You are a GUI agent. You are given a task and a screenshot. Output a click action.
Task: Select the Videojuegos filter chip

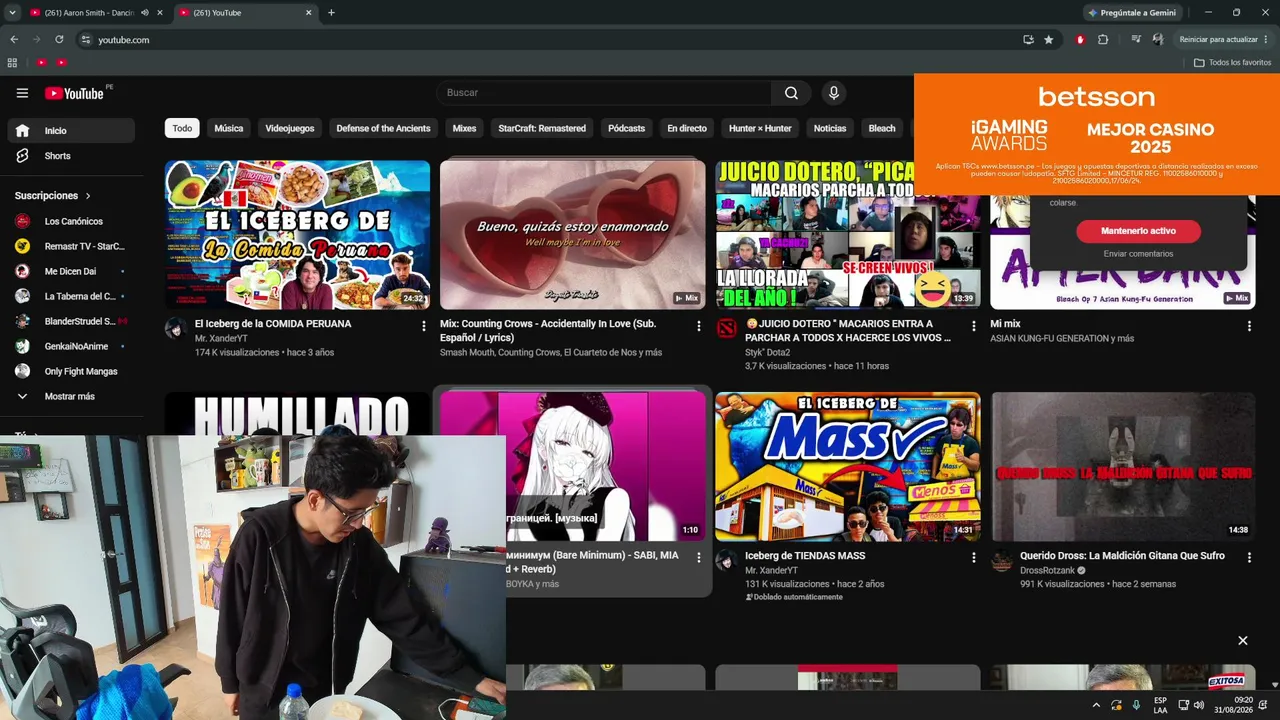(x=290, y=128)
